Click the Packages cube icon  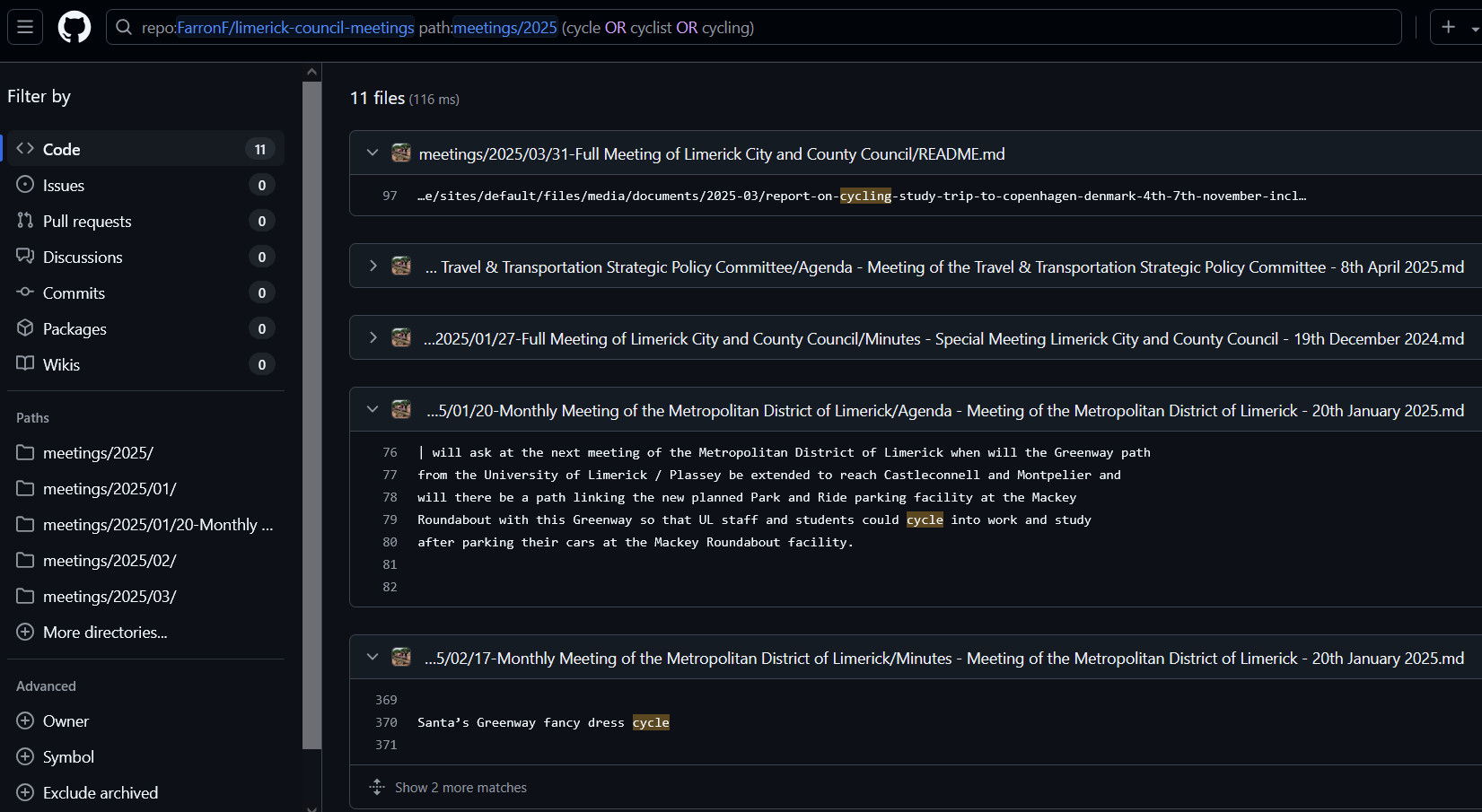pyautogui.click(x=25, y=327)
